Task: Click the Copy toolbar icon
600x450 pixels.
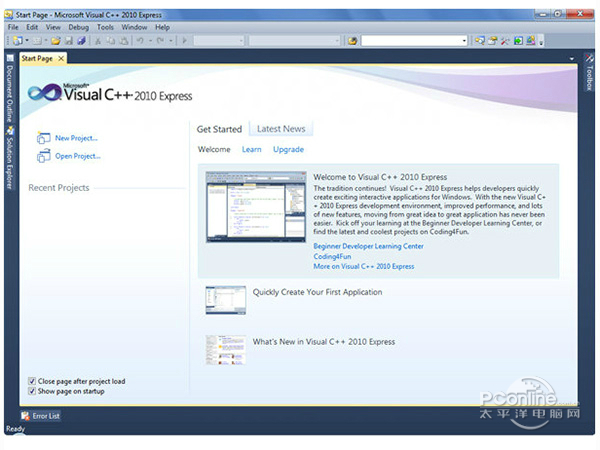Action: [111, 41]
